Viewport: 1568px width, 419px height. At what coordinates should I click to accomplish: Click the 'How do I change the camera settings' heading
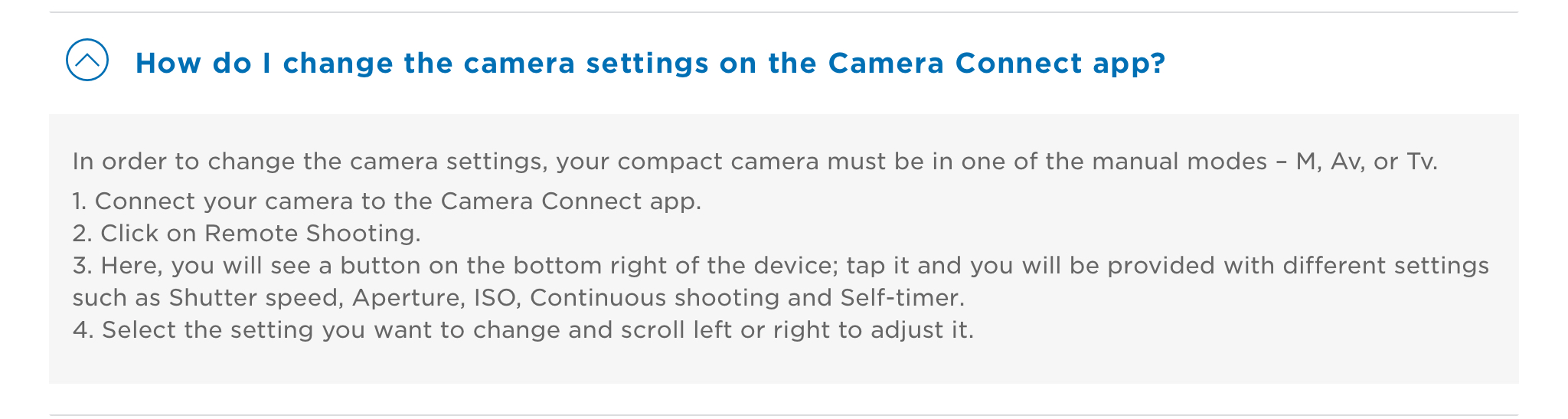[x=649, y=63]
